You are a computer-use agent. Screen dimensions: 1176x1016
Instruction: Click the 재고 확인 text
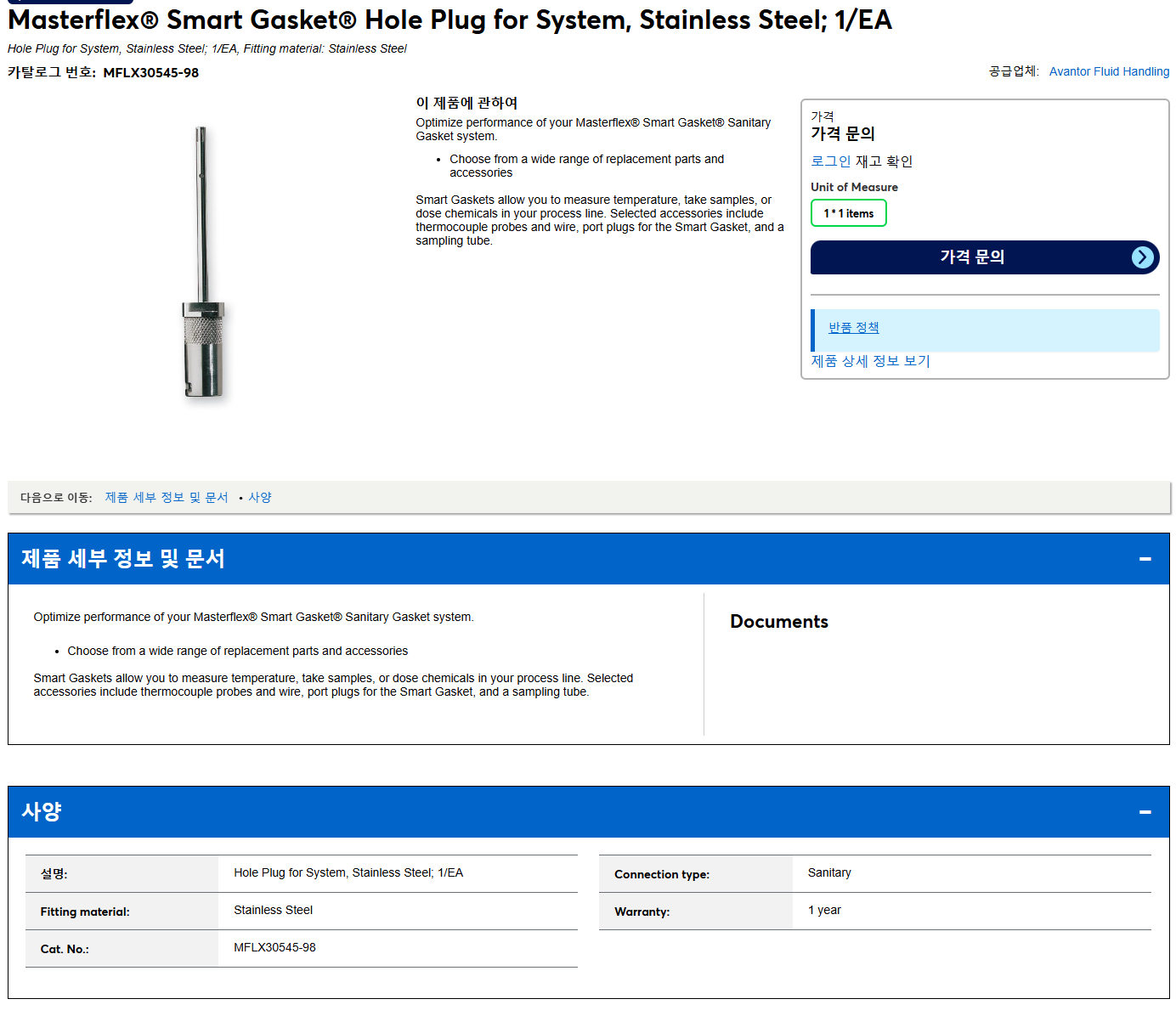884,161
